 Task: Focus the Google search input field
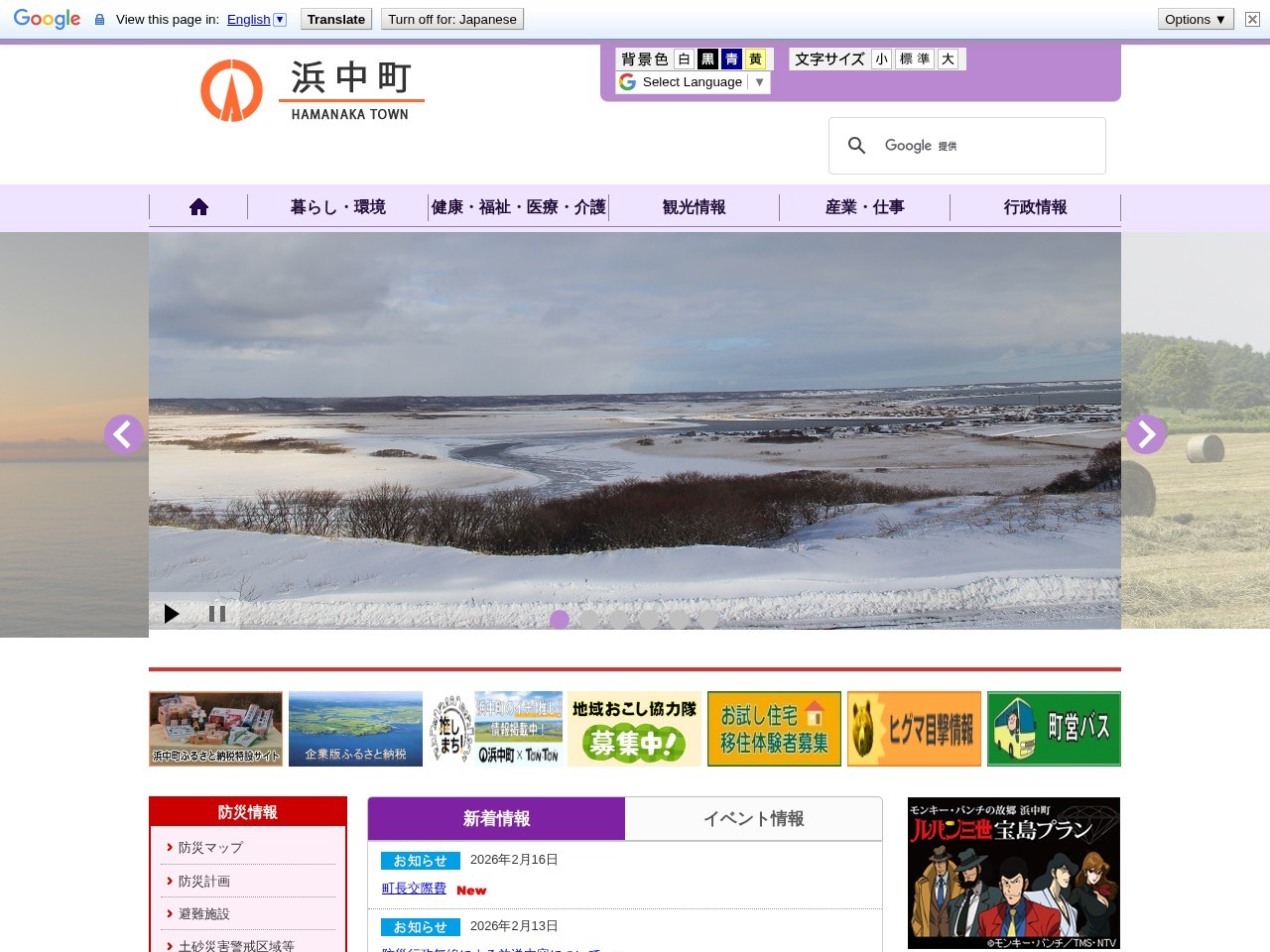[992, 146]
